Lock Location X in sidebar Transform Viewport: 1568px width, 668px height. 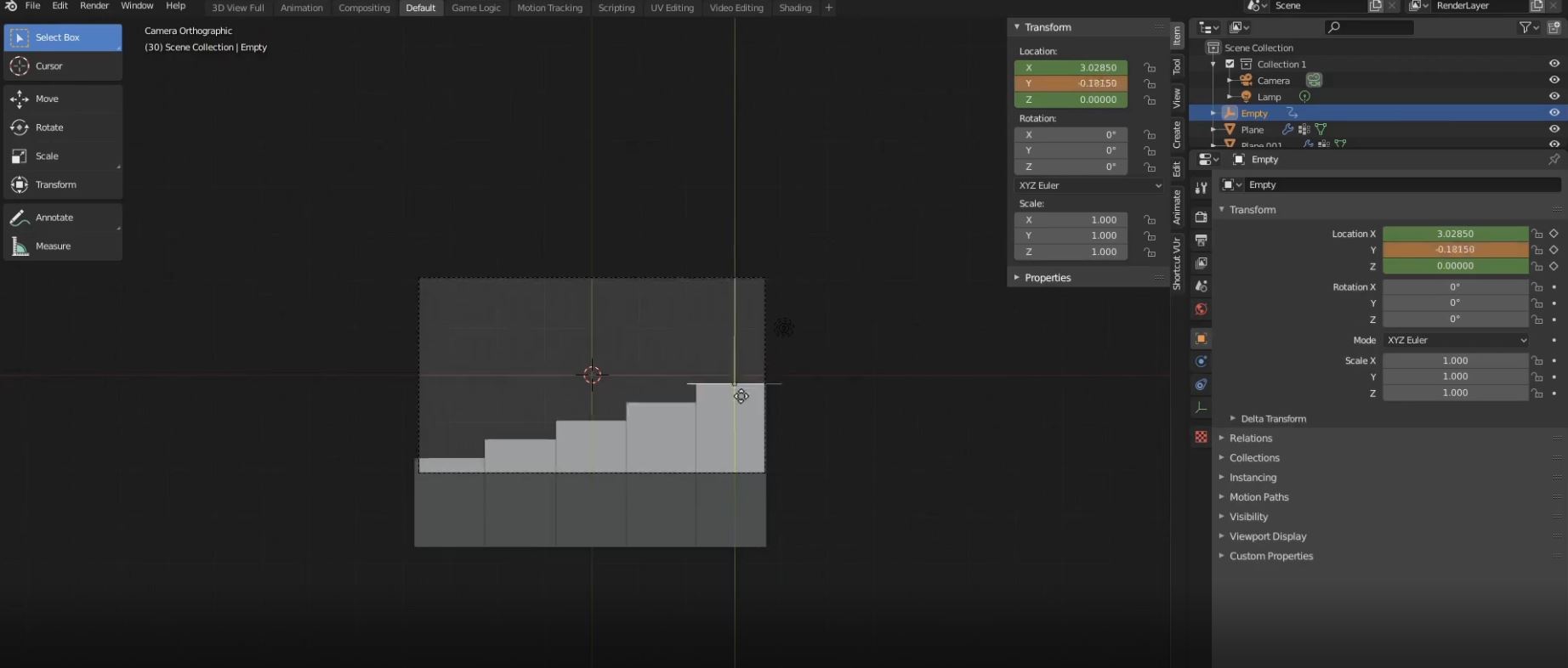tap(1150, 68)
